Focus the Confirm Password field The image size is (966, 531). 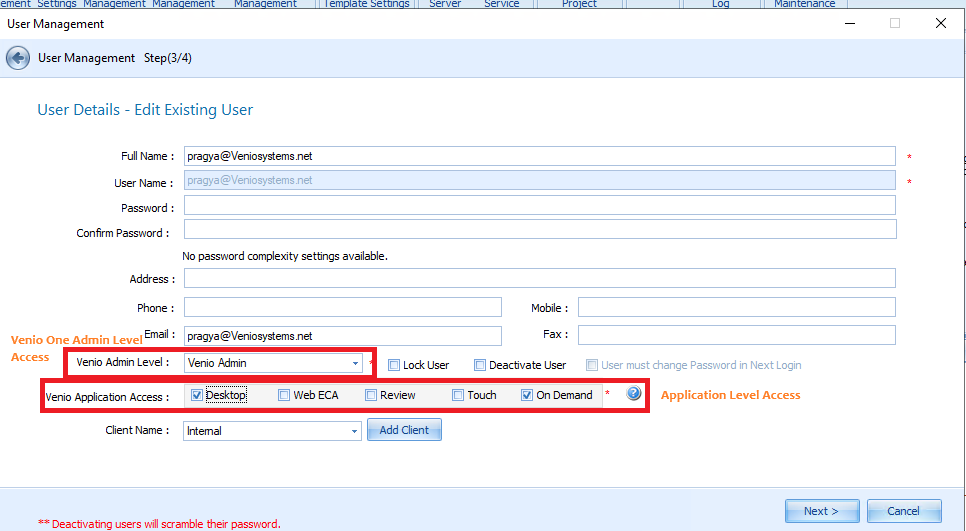coord(540,229)
